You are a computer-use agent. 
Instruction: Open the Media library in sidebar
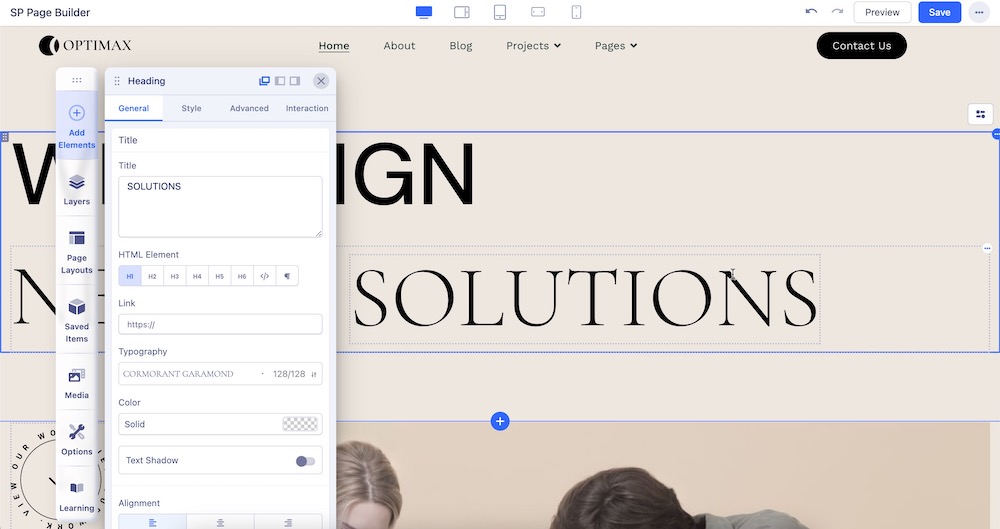tap(77, 382)
